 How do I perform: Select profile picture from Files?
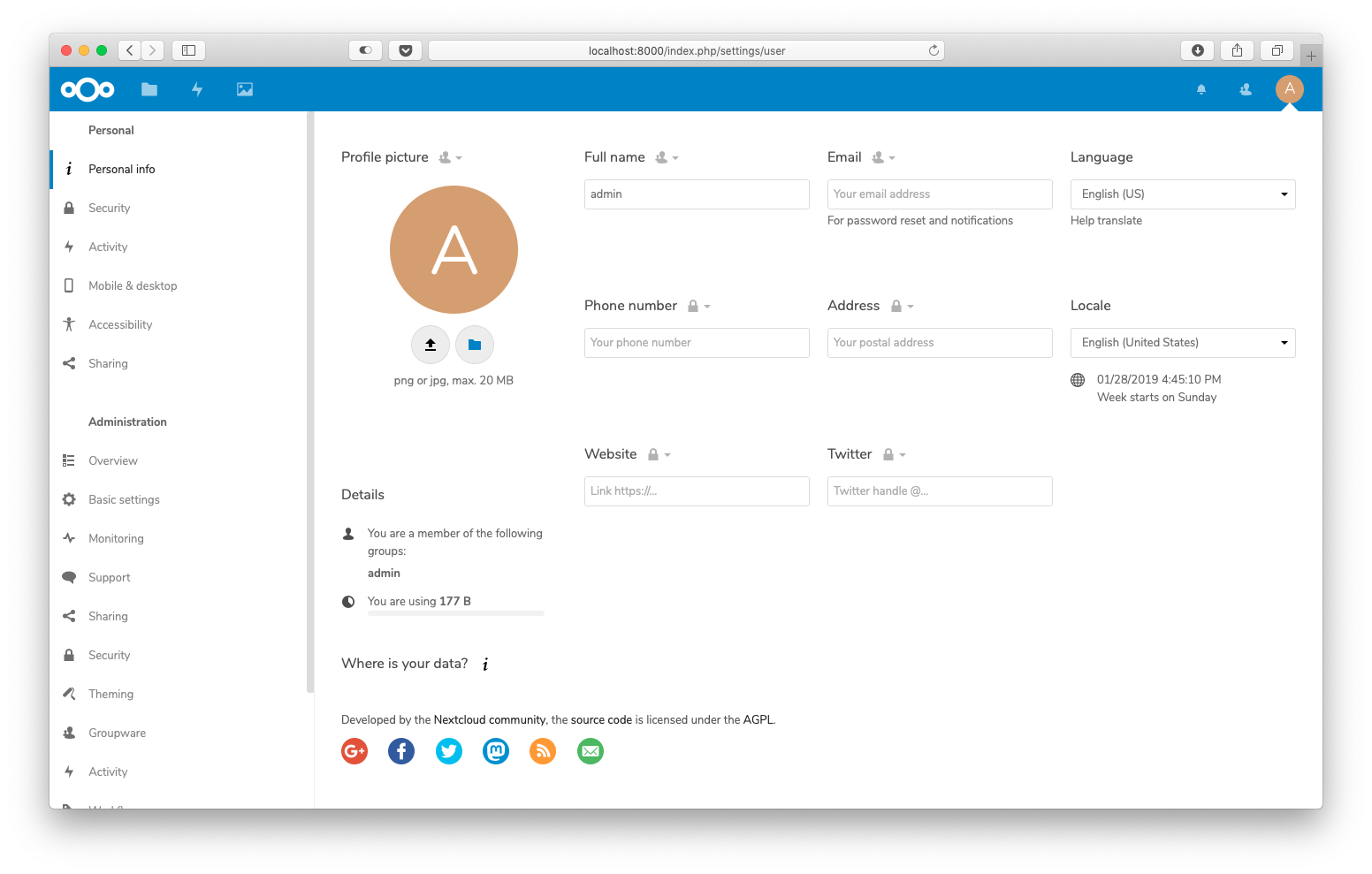click(475, 345)
